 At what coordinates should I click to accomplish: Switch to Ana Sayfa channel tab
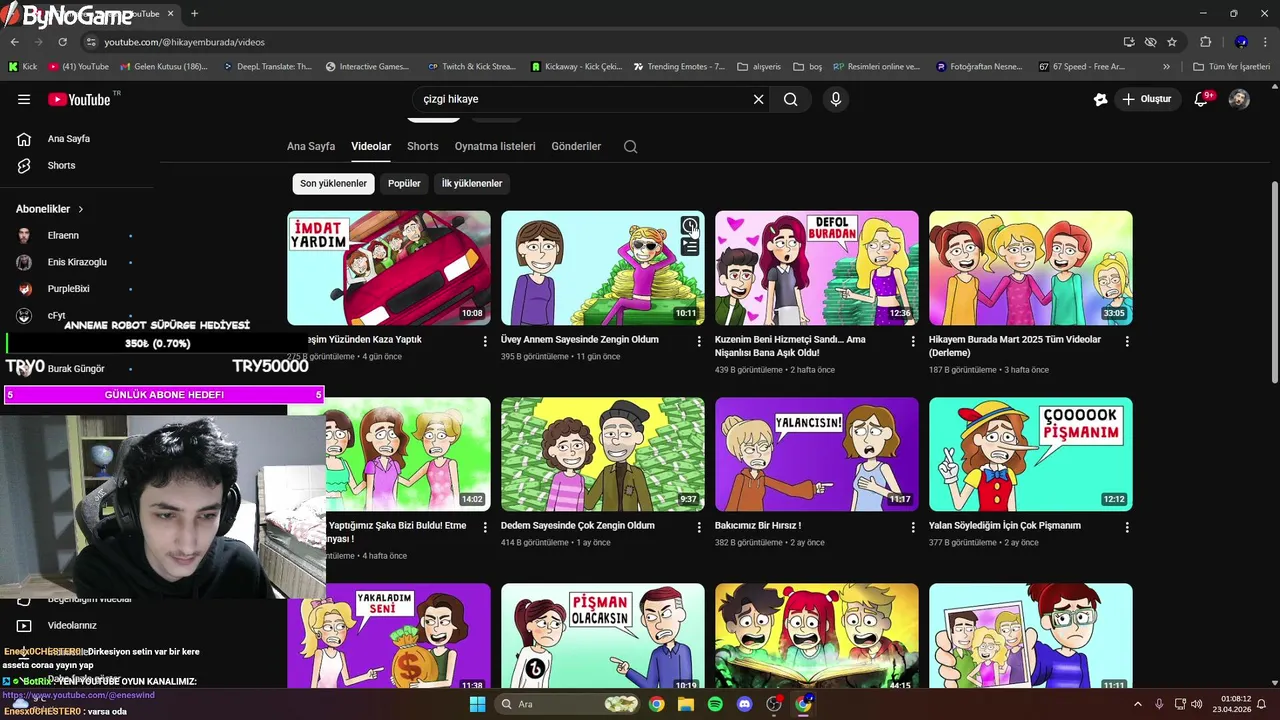(311, 146)
